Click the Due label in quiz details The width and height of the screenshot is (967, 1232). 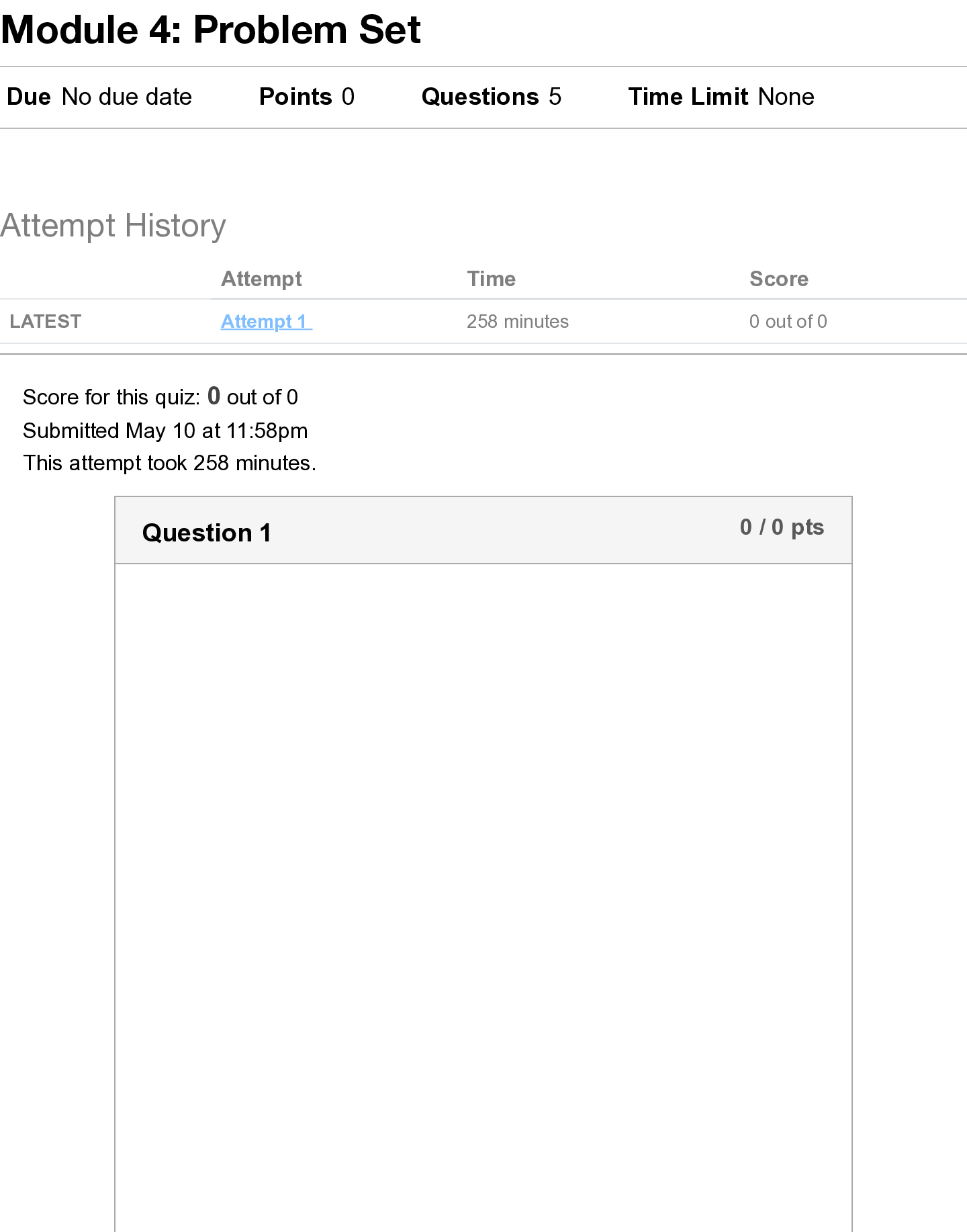coord(29,97)
